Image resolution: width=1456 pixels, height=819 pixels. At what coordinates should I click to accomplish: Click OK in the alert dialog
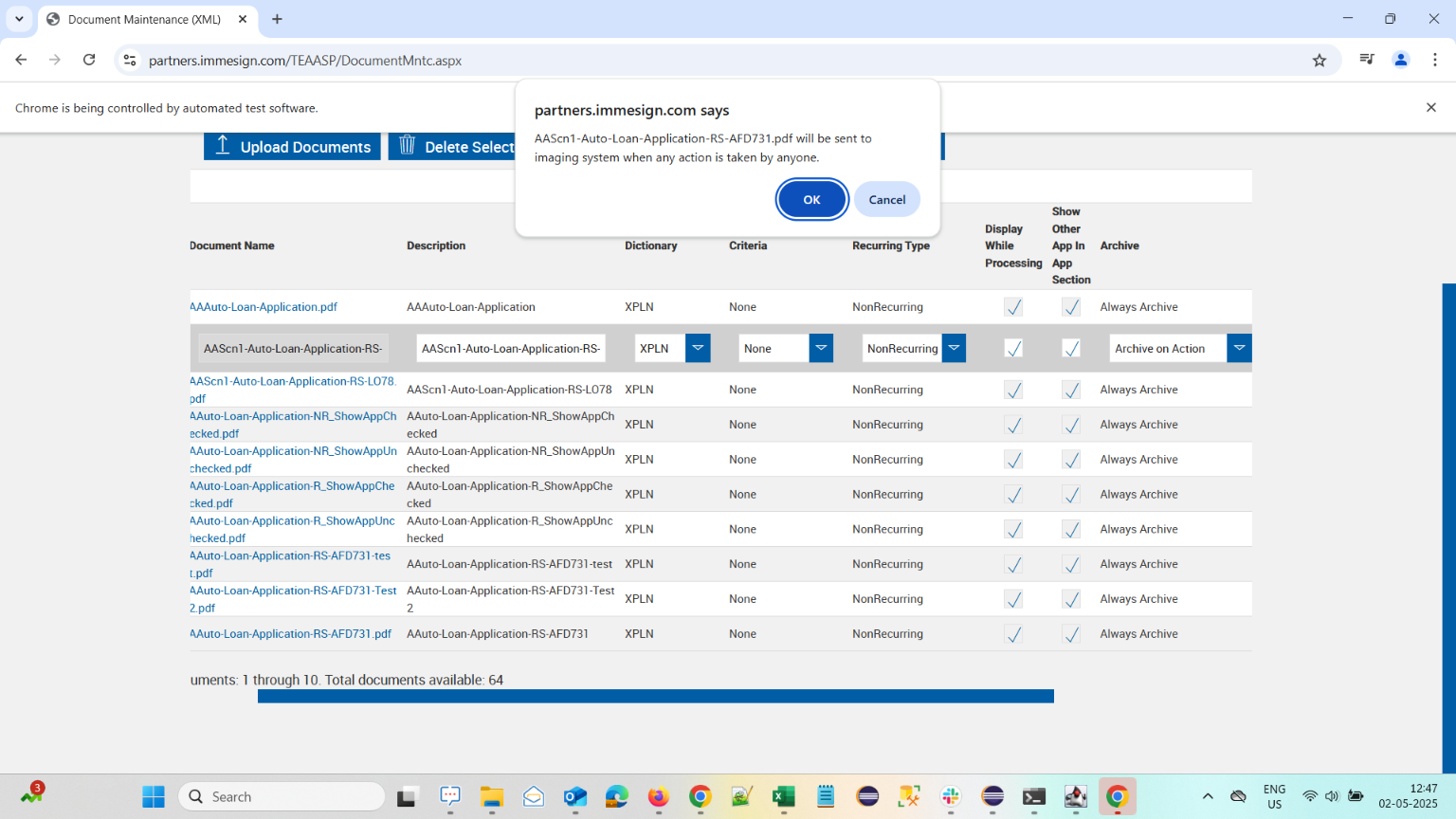pos(811,199)
